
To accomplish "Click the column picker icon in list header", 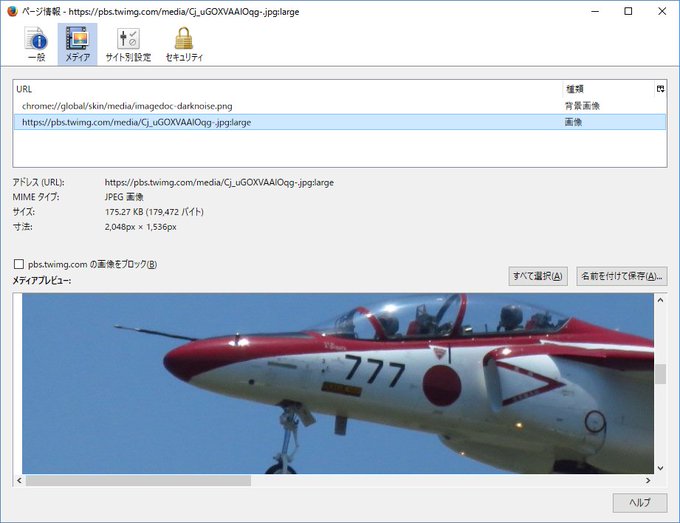I will pos(660,89).
